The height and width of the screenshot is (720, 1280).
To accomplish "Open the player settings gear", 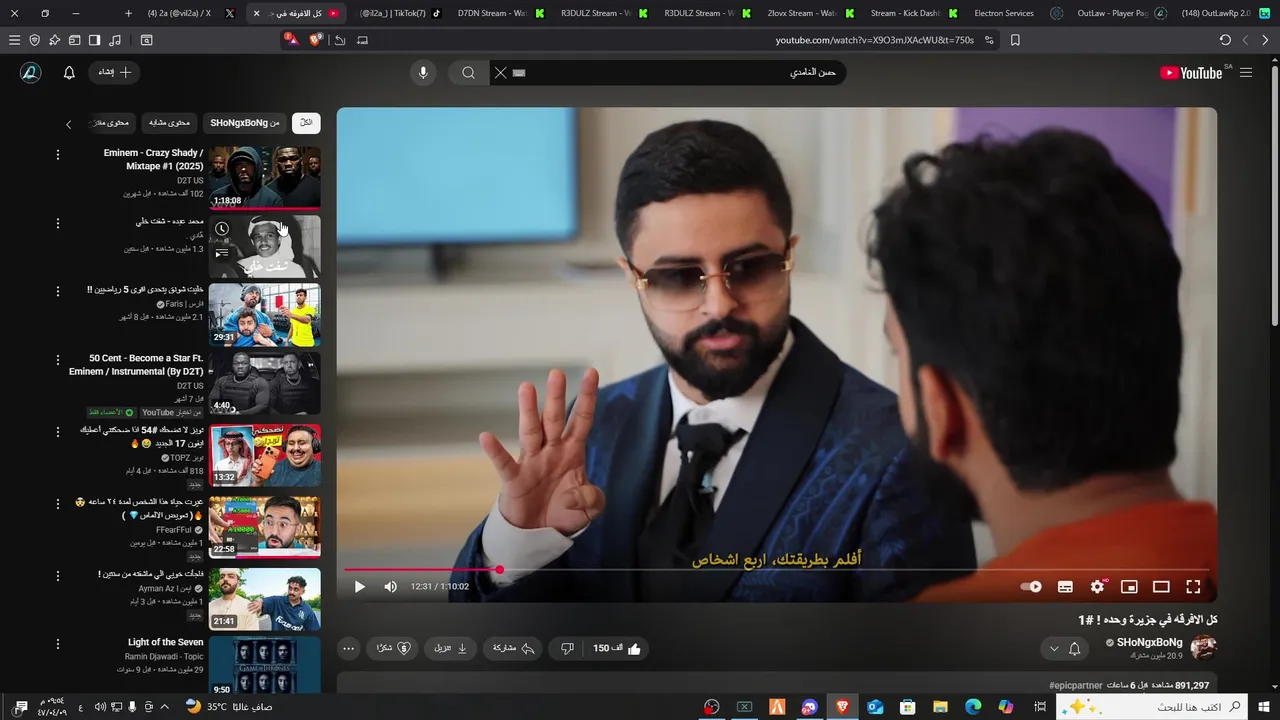I will 1098,587.
